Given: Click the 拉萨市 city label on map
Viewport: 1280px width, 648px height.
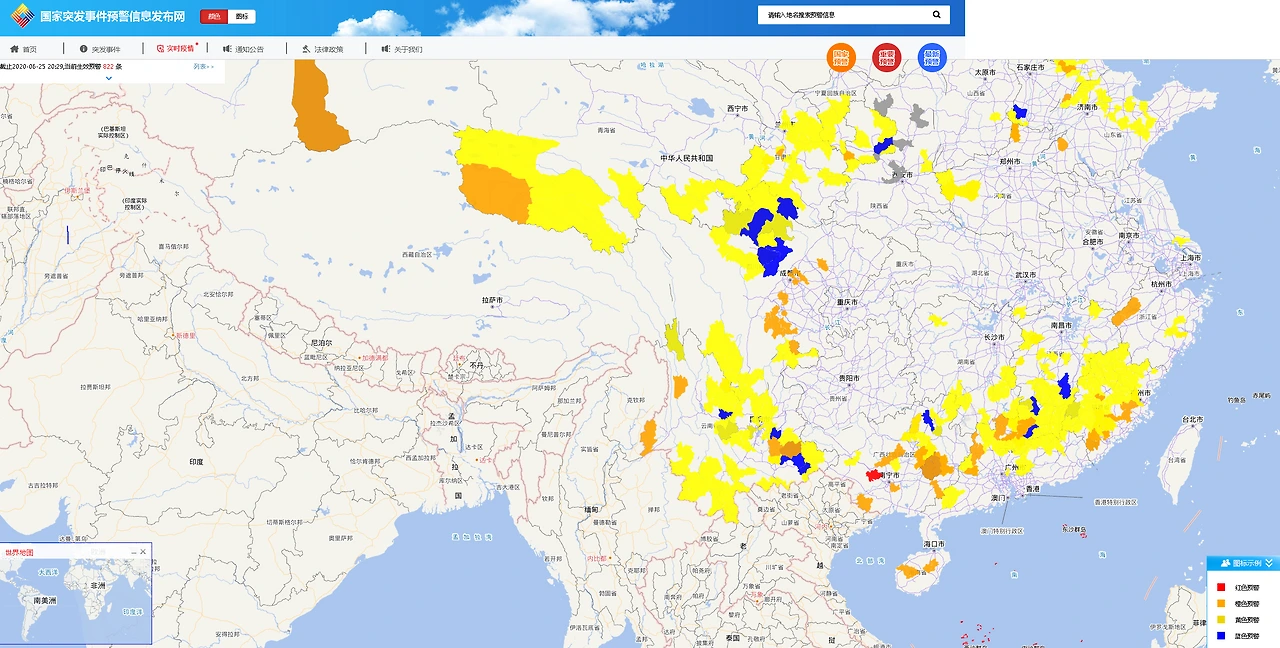Looking at the screenshot, I should (x=491, y=299).
